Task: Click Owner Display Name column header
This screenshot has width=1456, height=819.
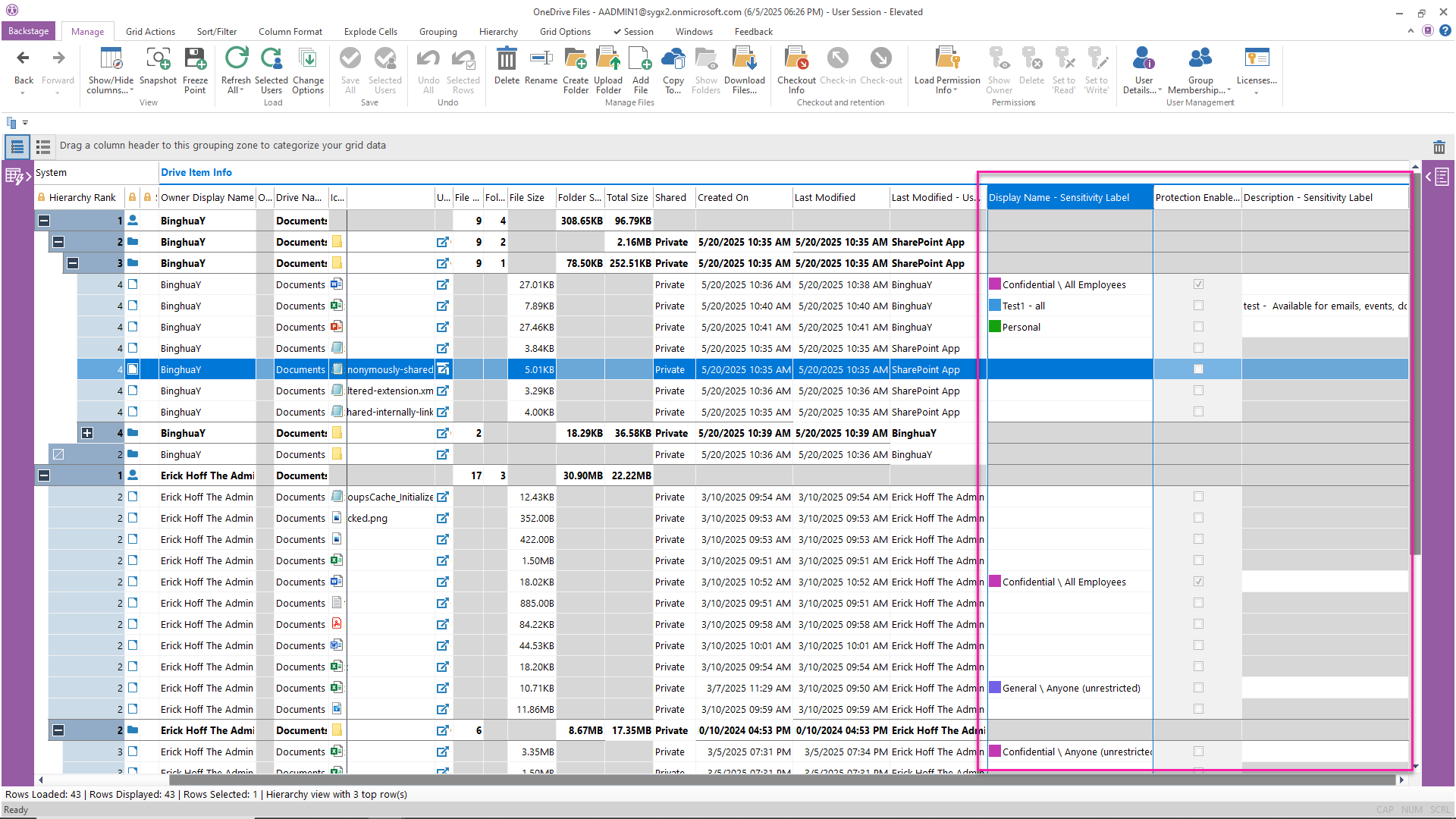Action: pyautogui.click(x=207, y=198)
